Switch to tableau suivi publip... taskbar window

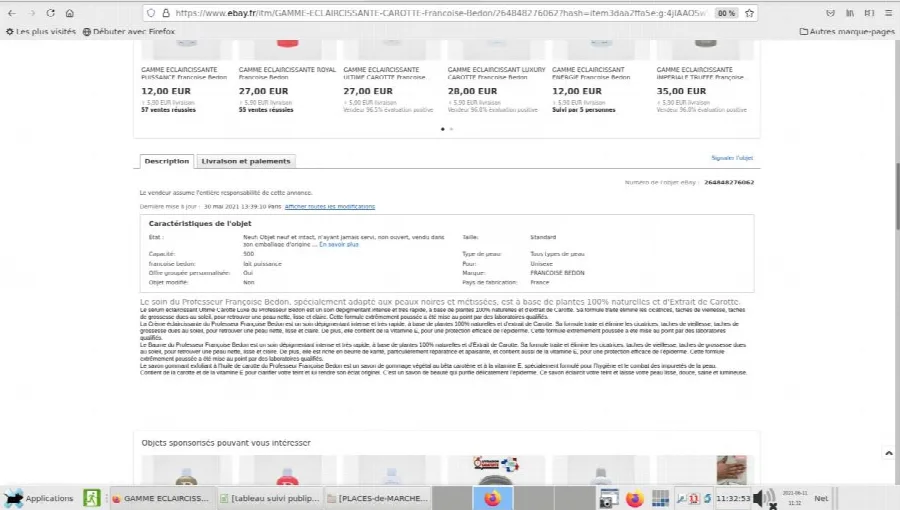tap(270, 498)
